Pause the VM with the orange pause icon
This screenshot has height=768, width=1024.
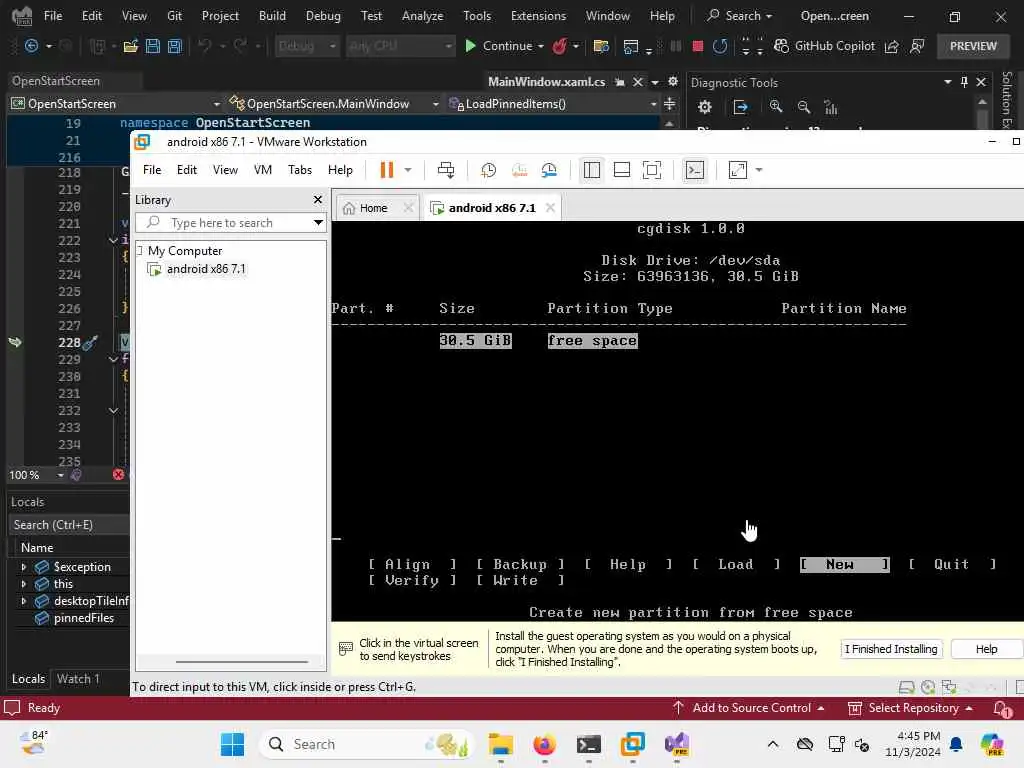tap(387, 170)
